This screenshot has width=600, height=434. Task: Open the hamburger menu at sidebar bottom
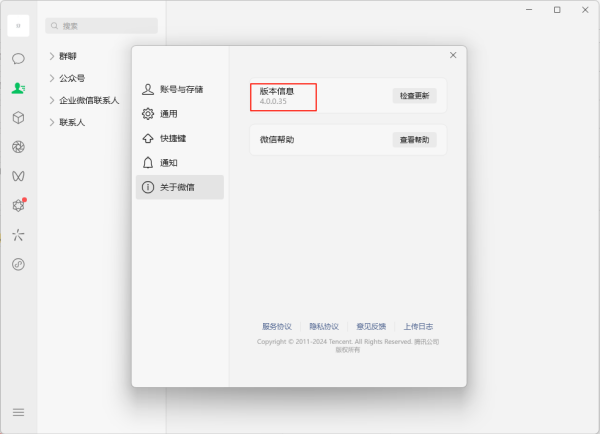pos(18,412)
